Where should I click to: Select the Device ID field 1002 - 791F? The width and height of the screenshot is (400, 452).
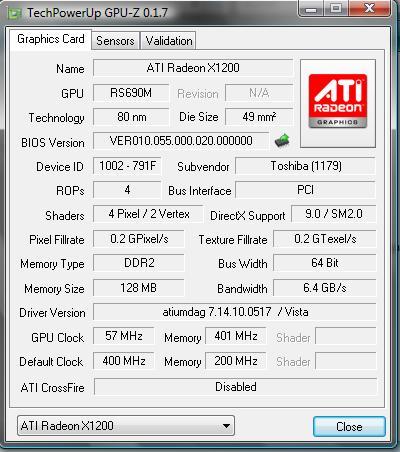pos(127,166)
